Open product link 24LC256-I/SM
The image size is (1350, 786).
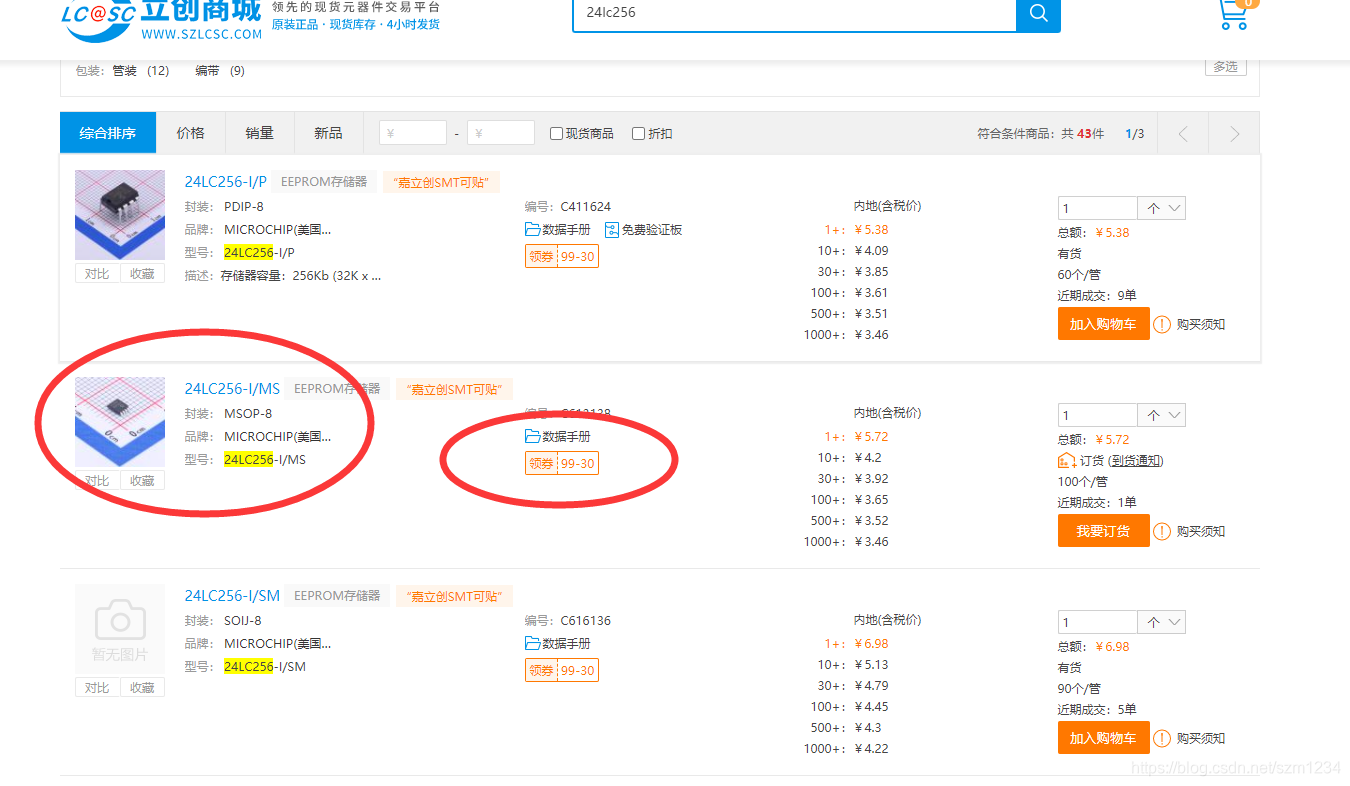pyautogui.click(x=232, y=596)
